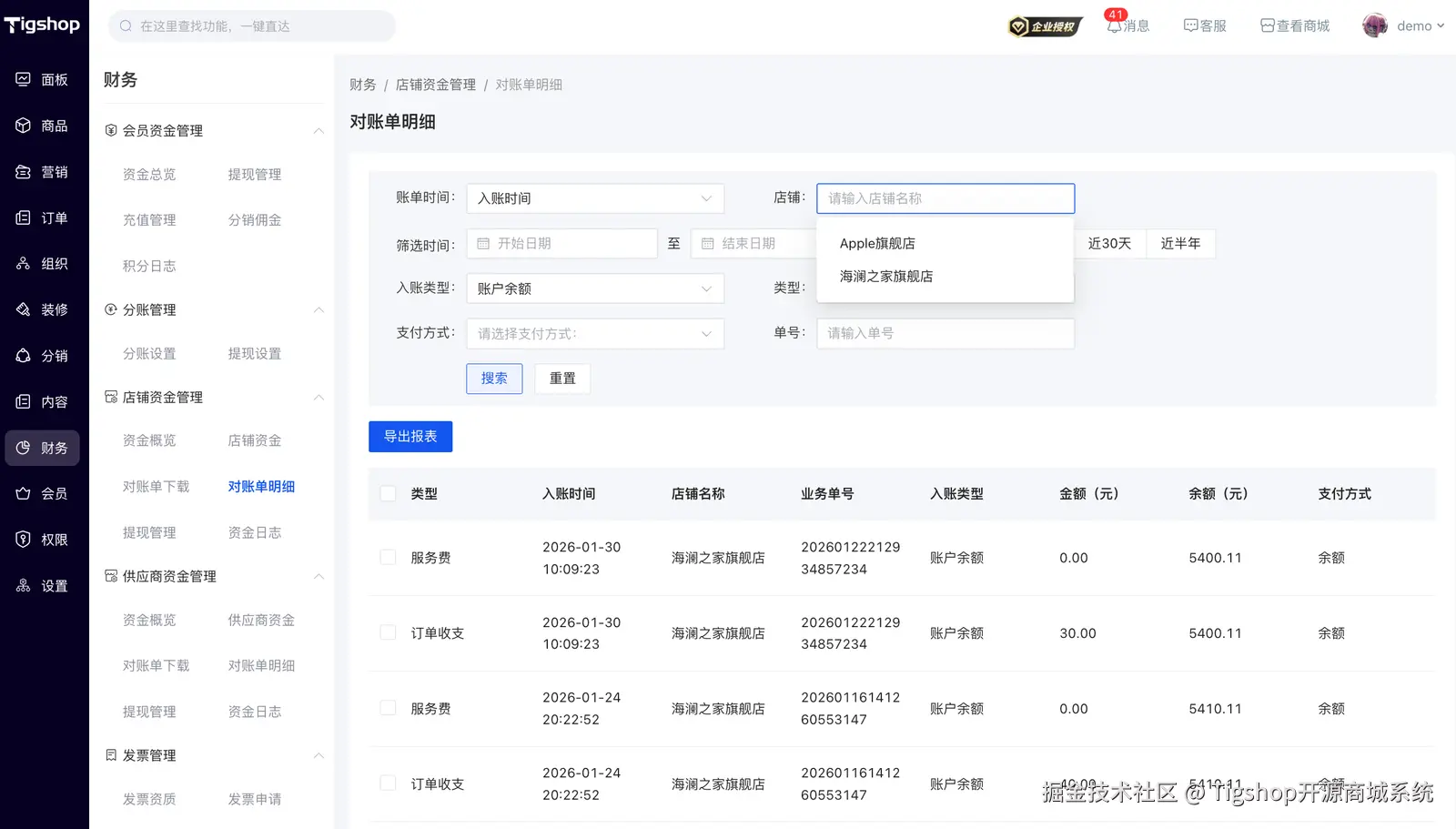Focus the 单号 order number input
The width and height of the screenshot is (1456, 829).
pyautogui.click(x=945, y=333)
